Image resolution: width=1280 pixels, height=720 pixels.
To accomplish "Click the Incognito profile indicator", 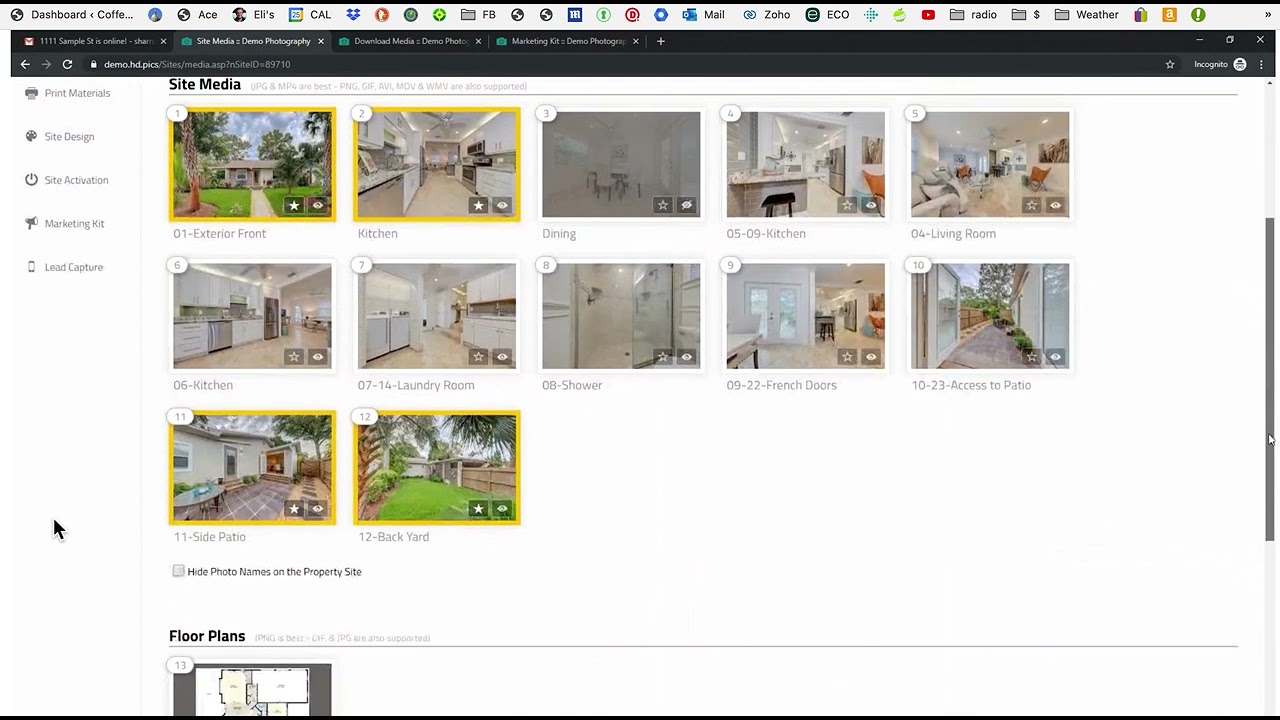I will 1220,64.
